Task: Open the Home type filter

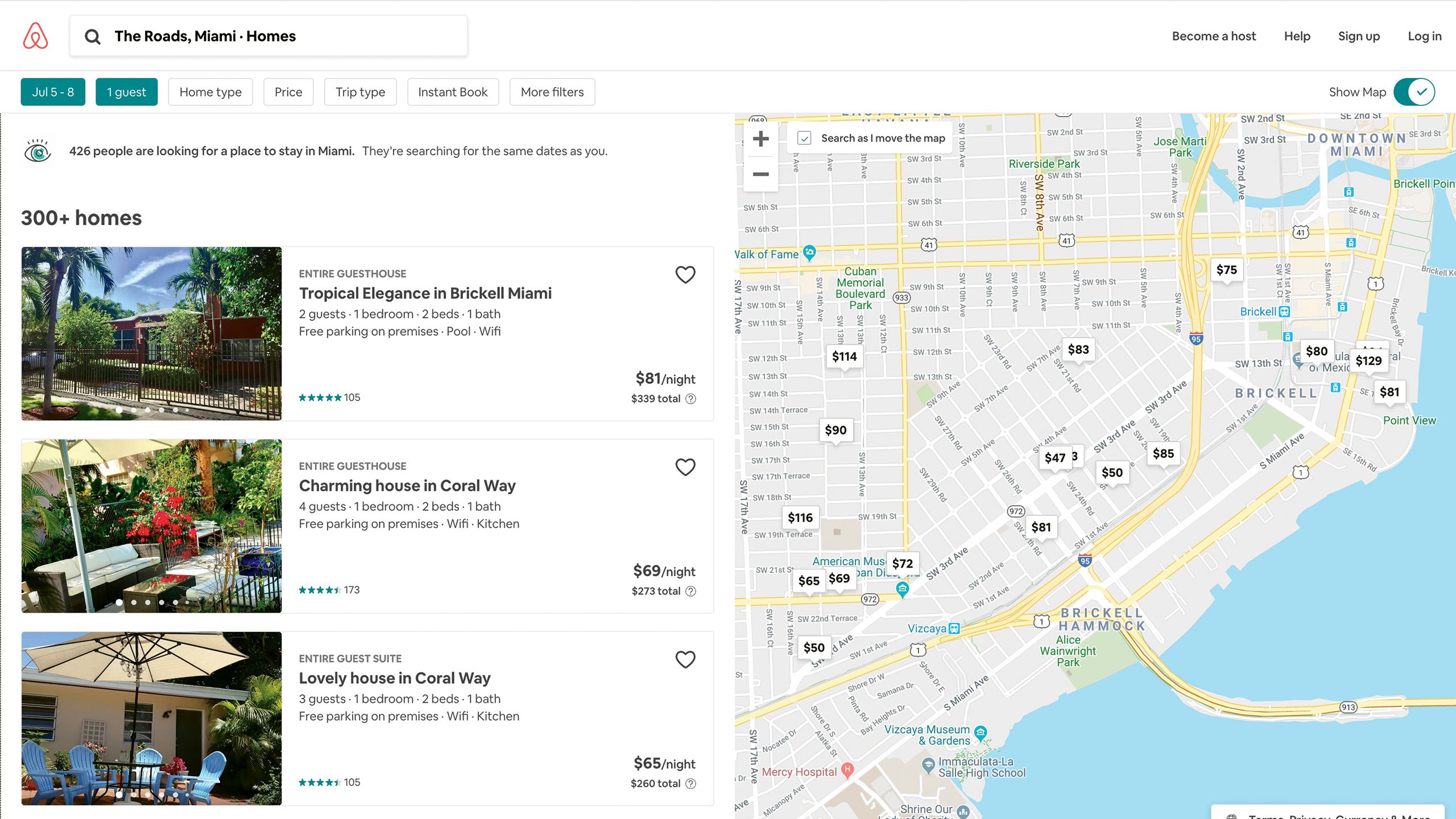Action: point(210,92)
